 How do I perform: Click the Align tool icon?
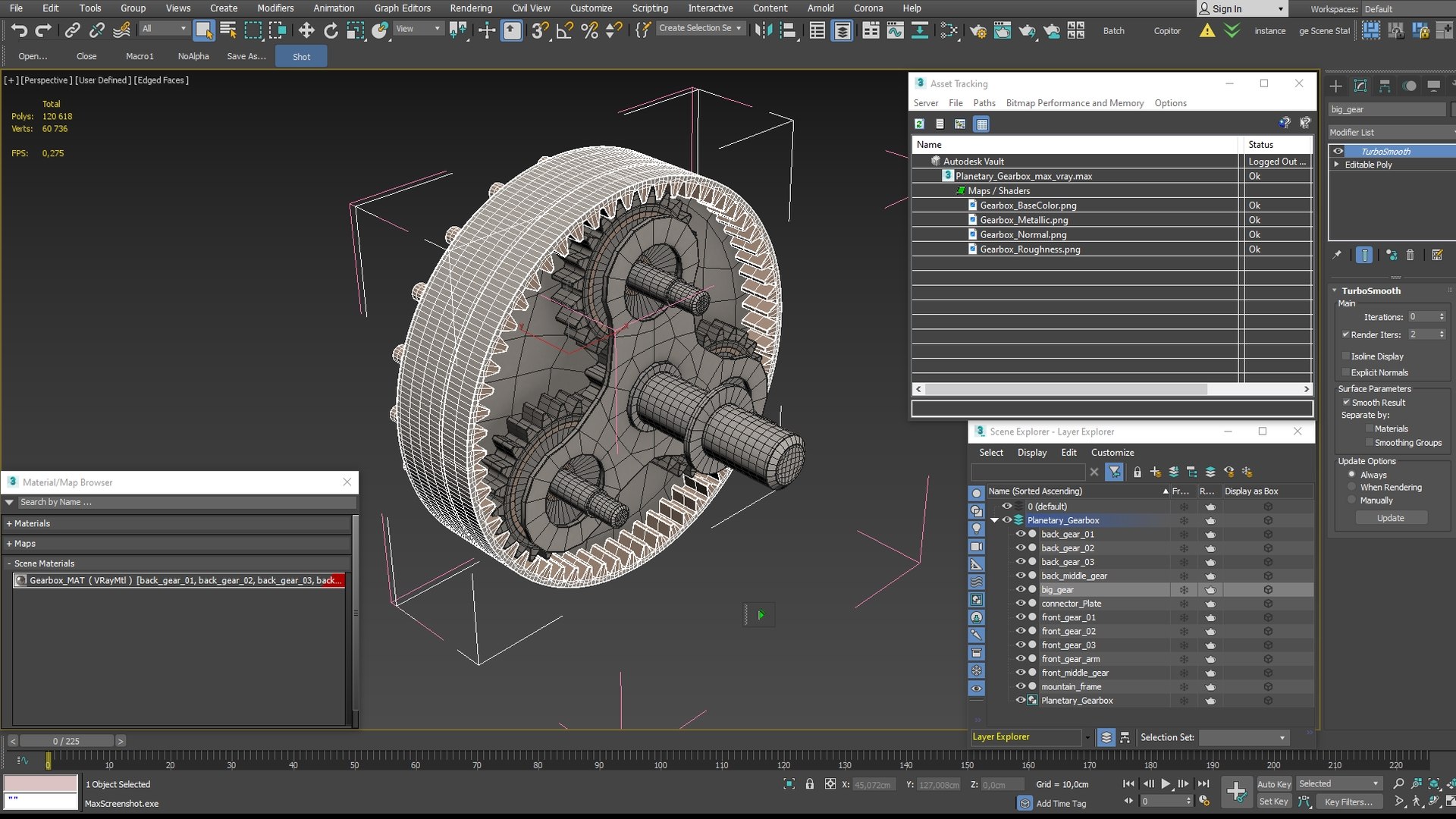(789, 30)
